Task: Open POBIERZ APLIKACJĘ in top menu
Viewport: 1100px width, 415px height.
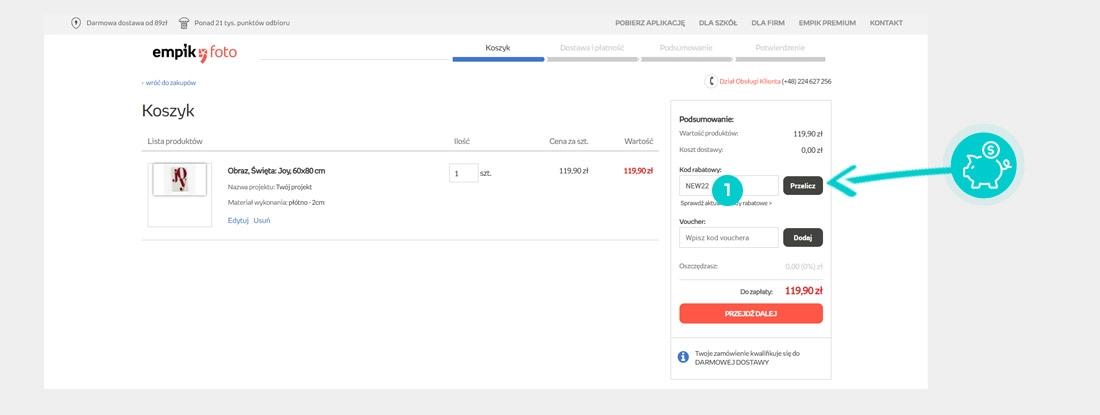Action: point(650,22)
